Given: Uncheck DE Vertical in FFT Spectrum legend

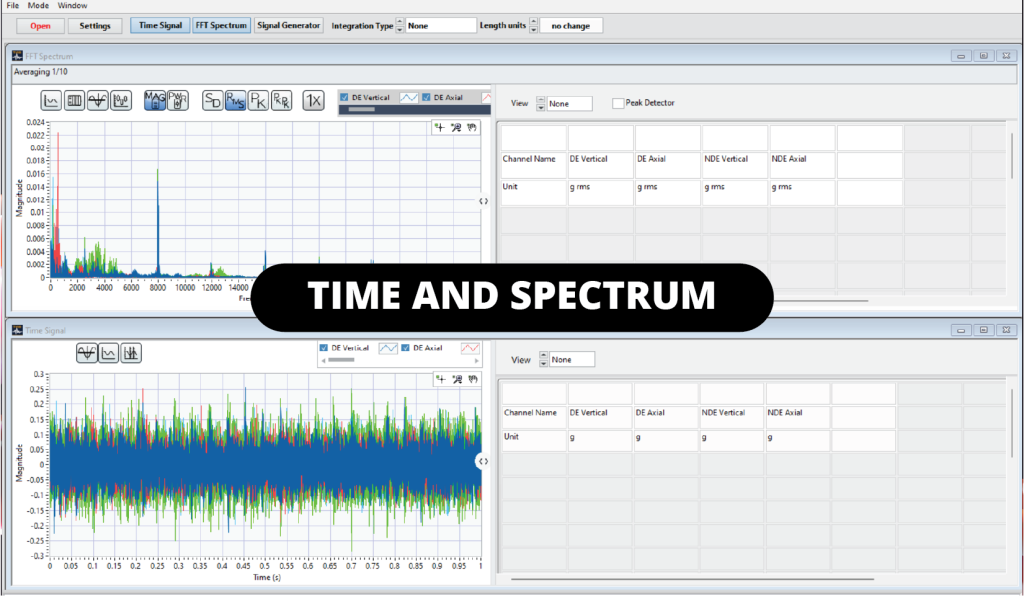Looking at the screenshot, I should (345, 97).
